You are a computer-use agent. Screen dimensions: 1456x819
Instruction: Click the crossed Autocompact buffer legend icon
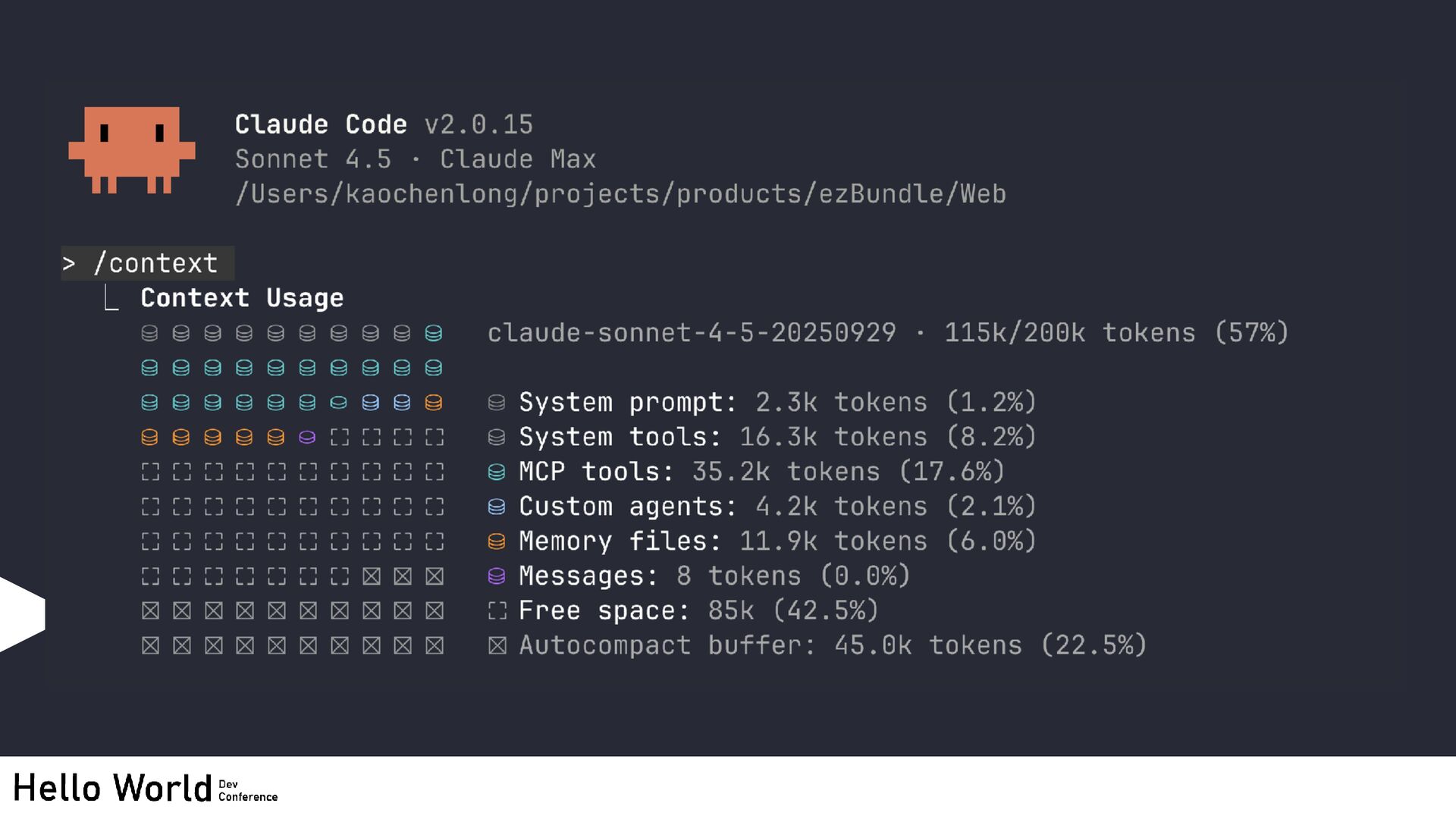click(x=497, y=645)
